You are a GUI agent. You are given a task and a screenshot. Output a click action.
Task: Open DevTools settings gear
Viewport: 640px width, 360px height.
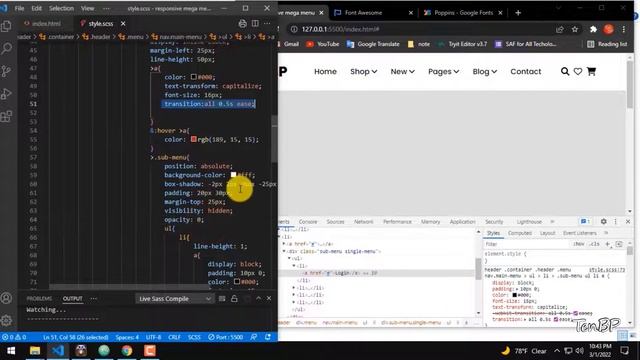604,221
